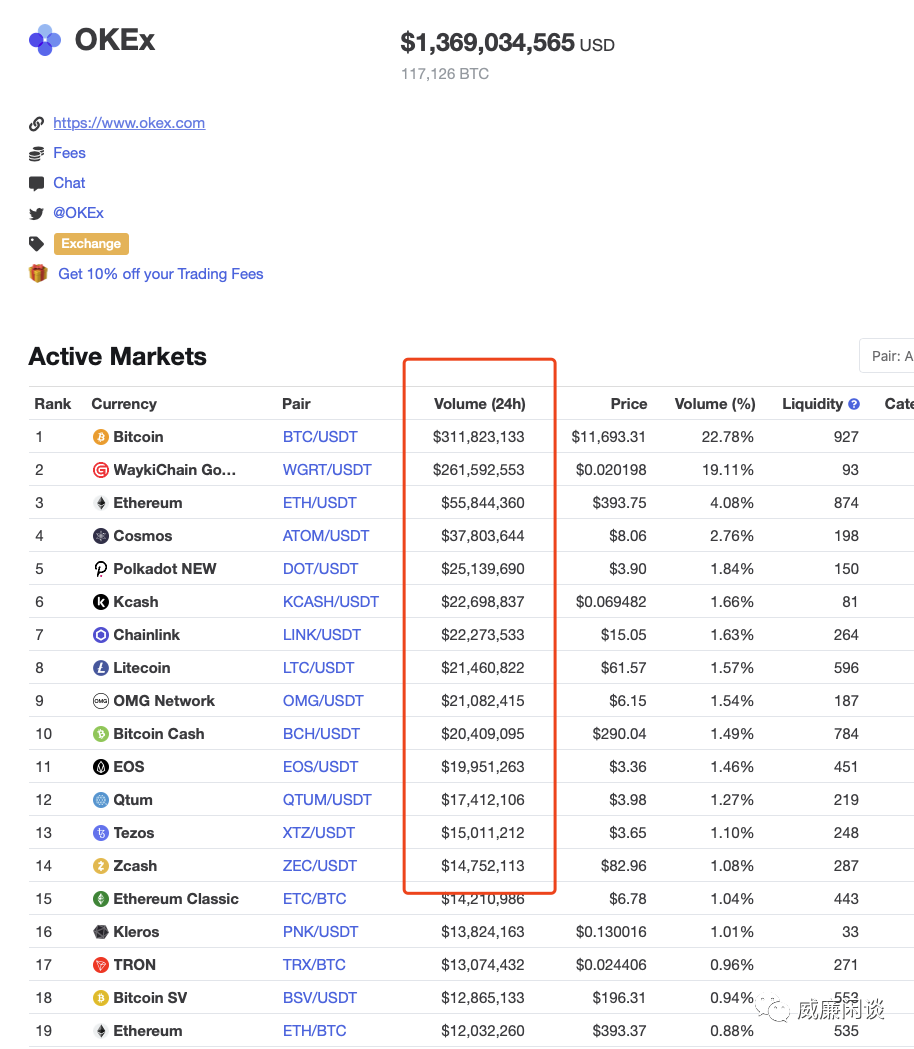Screen dimensions: 914x1049
Task: Click the Exchange tag badge
Action: point(91,244)
